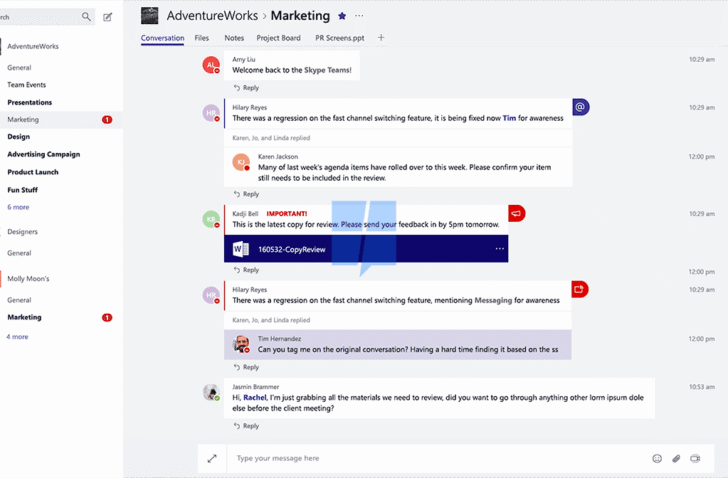This screenshot has height=478, width=728.
Task: Click AdventureWorks in the header breadcrumb
Action: click(212, 16)
